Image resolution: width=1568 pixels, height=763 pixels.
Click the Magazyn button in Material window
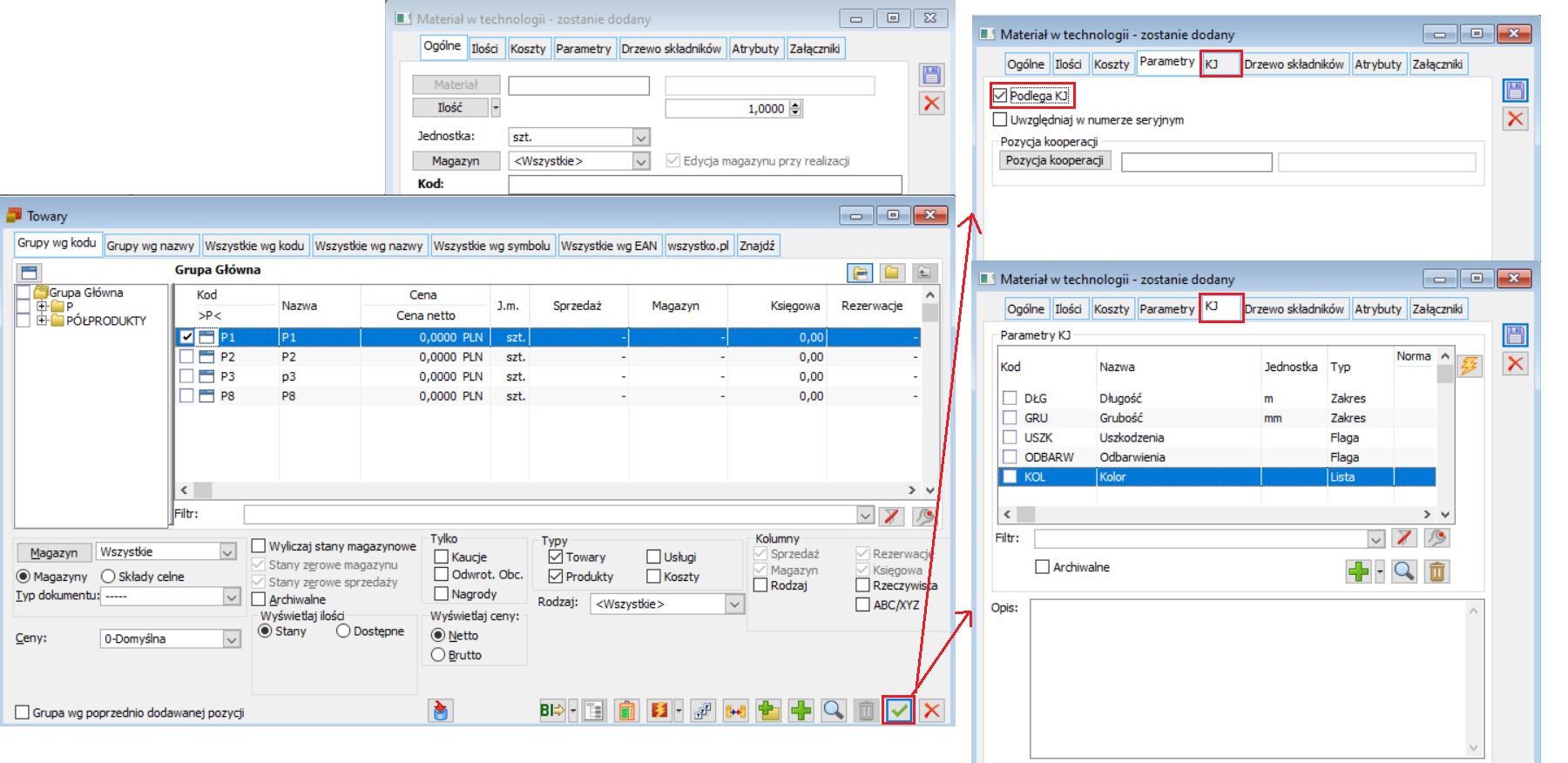456,160
